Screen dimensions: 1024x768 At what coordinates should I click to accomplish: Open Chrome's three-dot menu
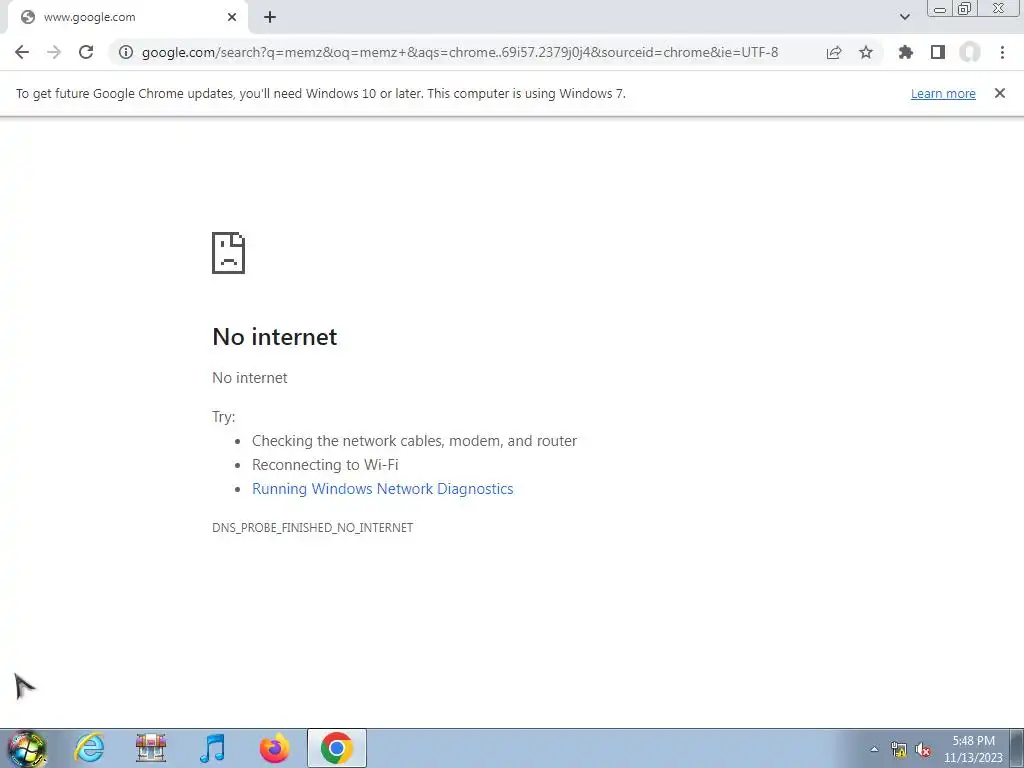(1002, 52)
